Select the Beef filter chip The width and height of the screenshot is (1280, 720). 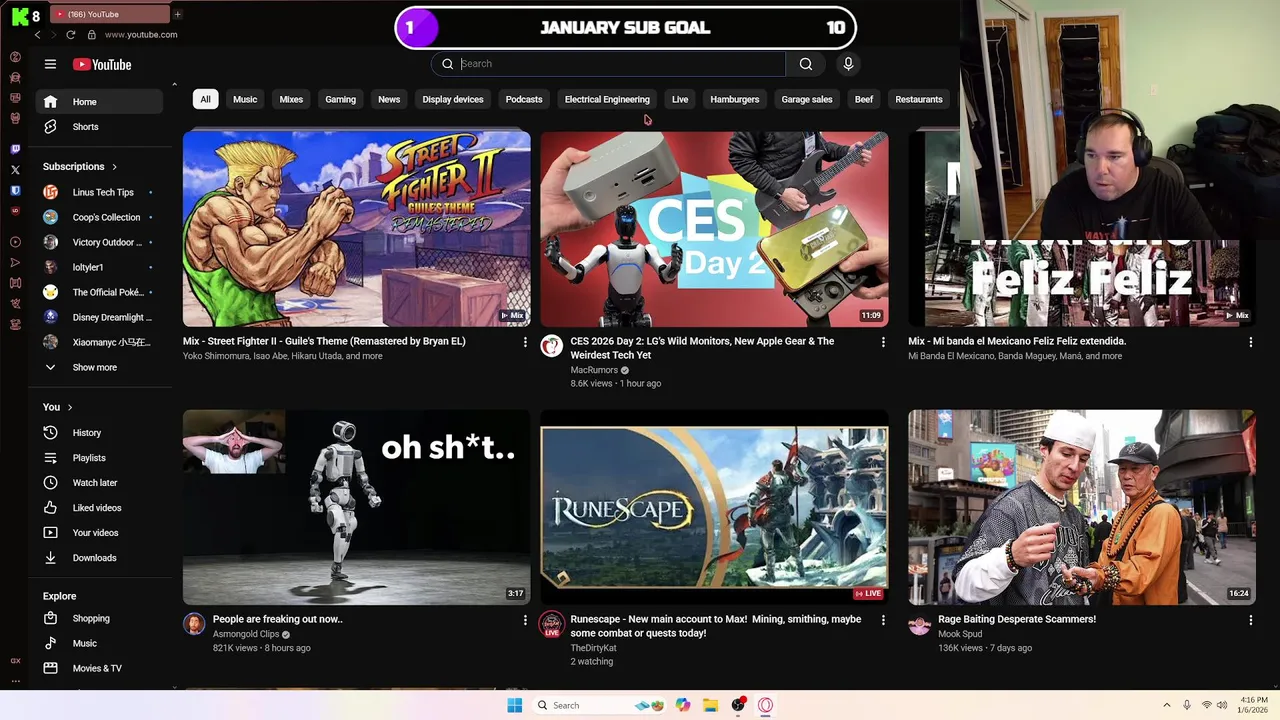tap(864, 99)
